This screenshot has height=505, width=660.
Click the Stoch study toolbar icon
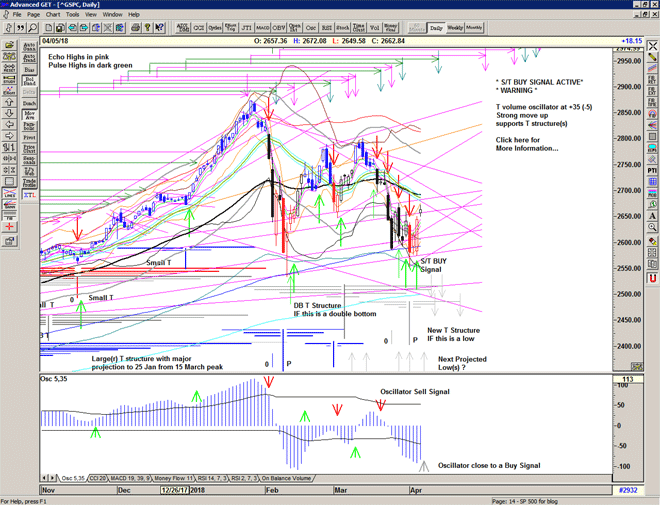(343, 29)
